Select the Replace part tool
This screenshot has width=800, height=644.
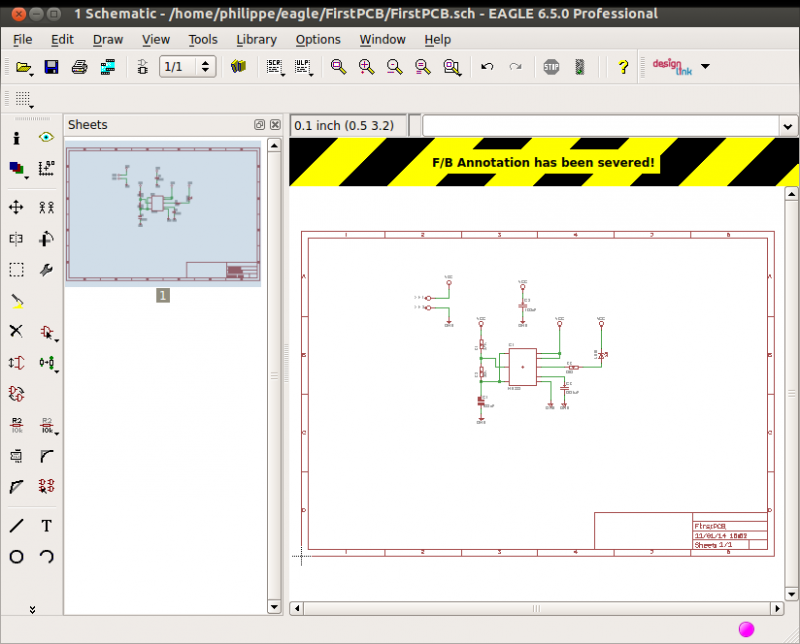47,363
